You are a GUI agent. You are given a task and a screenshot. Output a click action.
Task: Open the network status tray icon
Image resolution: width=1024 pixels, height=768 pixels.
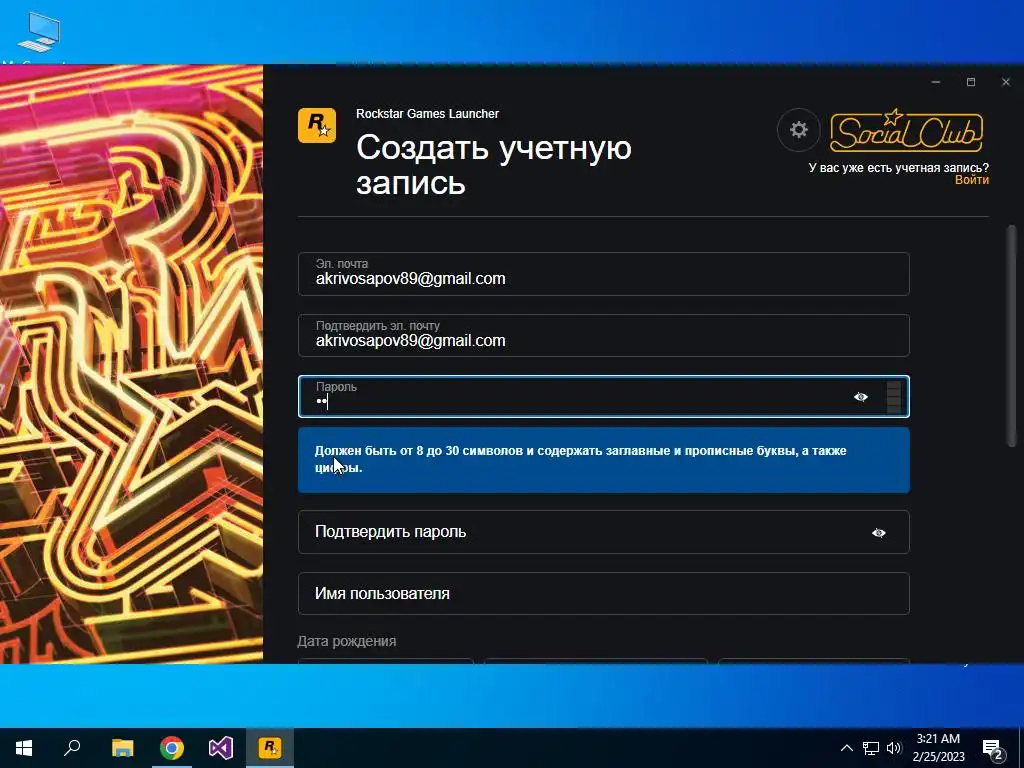click(871, 748)
